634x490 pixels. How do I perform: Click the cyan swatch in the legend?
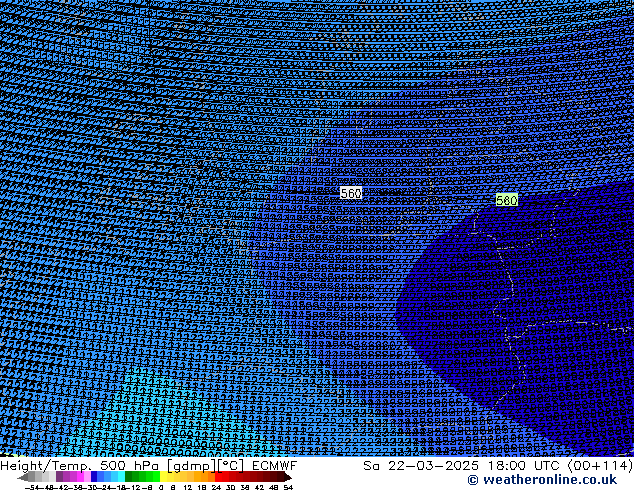121,476
